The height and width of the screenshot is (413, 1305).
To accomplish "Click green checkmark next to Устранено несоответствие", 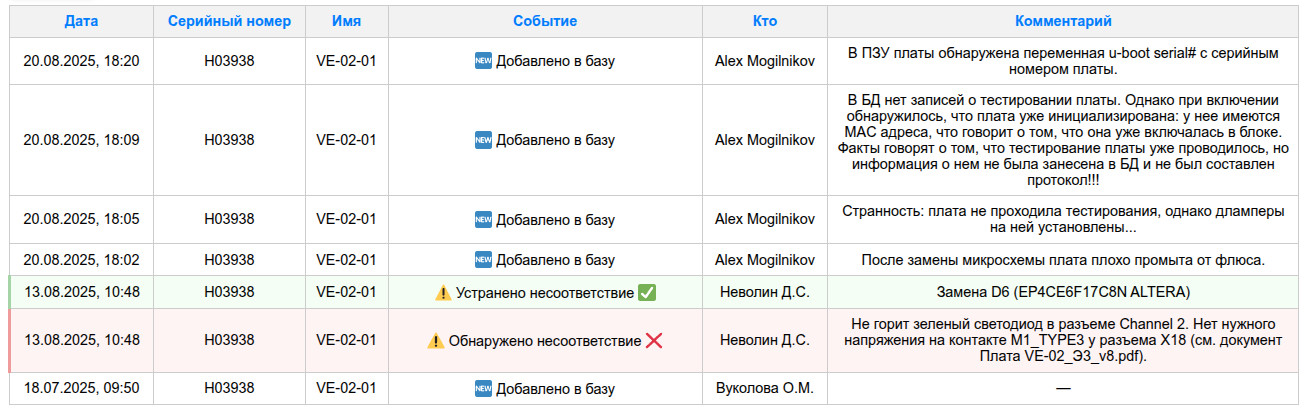I will [x=647, y=293].
